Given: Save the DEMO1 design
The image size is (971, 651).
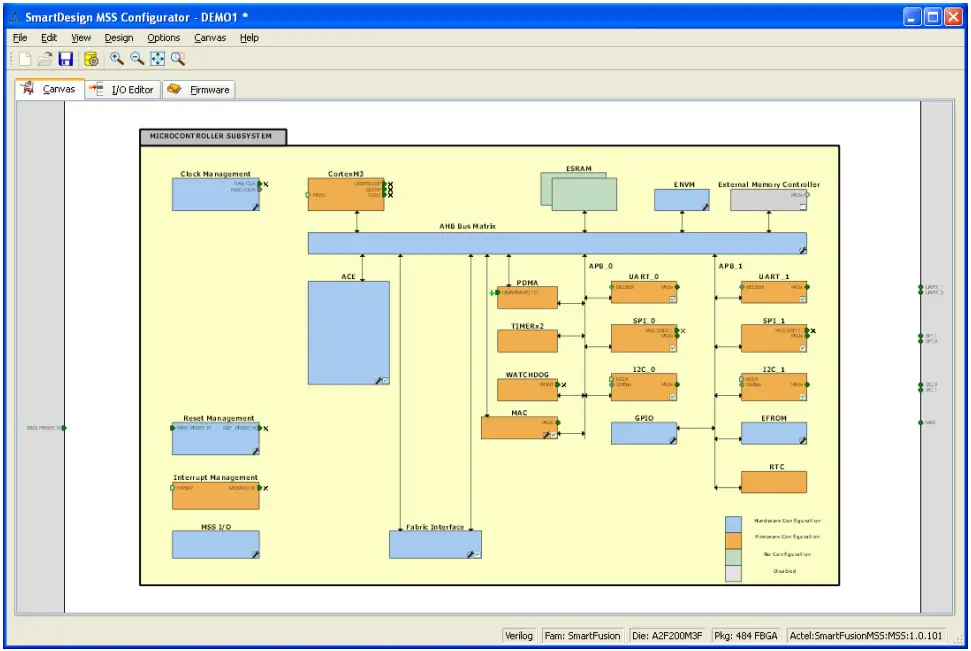Looking at the screenshot, I should click(66, 59).
